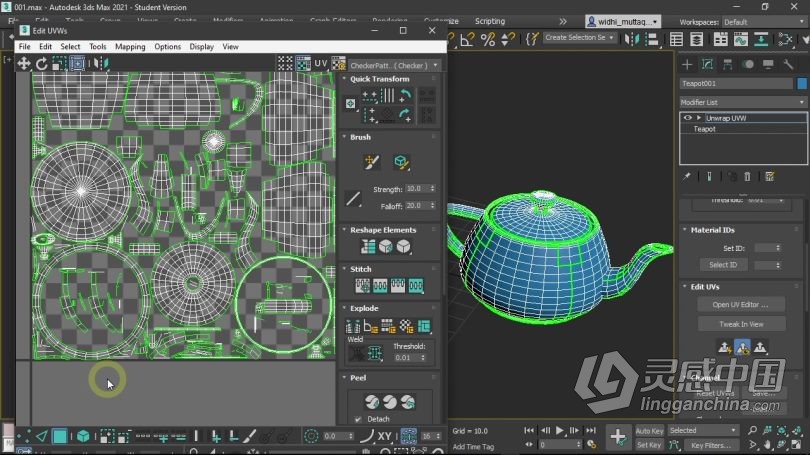Screen dimensions: 810x455
Task: Open the Scripting menu in 3ds Max
Action: pos(490,21)
